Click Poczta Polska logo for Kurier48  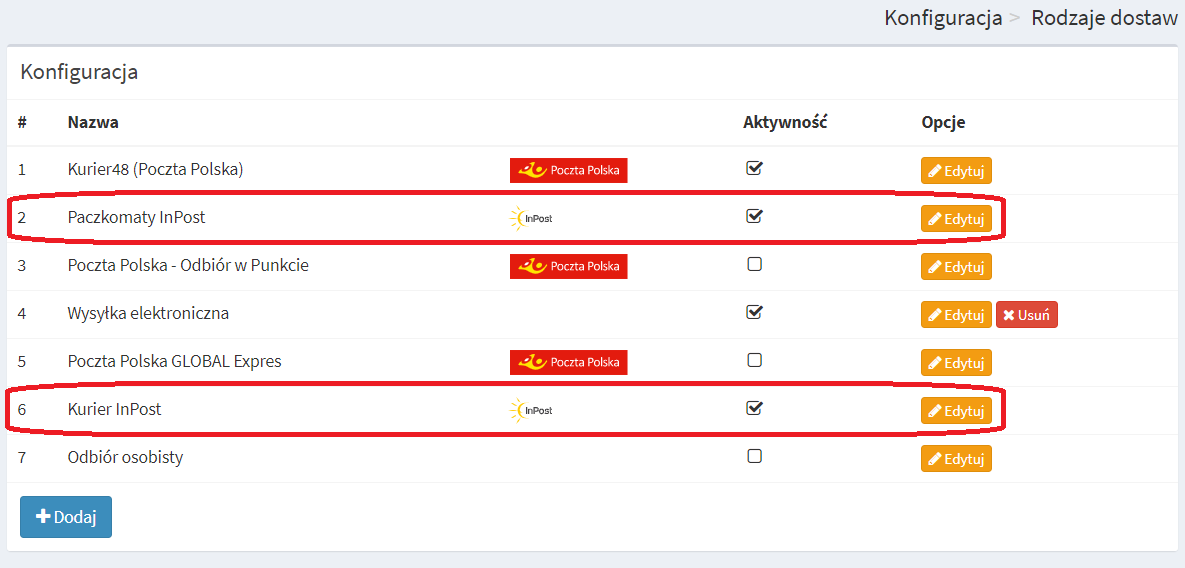click(568, 170)
